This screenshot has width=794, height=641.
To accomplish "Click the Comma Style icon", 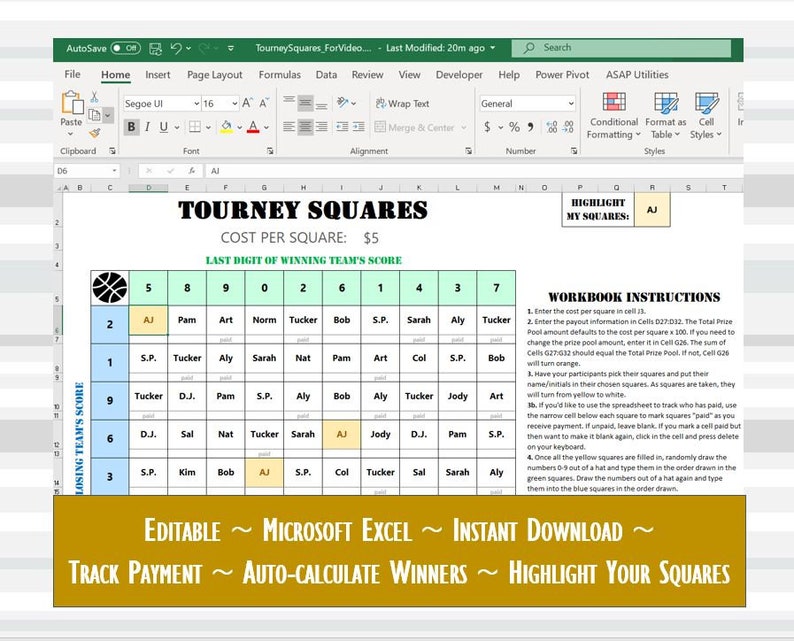I will tap(530, 127).
